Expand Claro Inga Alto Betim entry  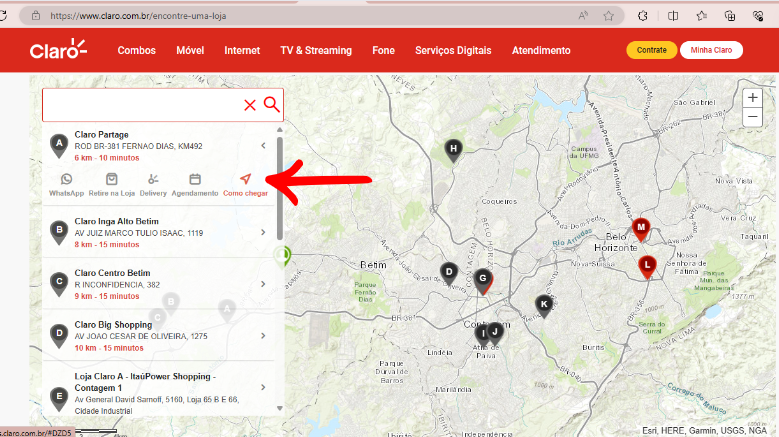click(x=263, y=232)
